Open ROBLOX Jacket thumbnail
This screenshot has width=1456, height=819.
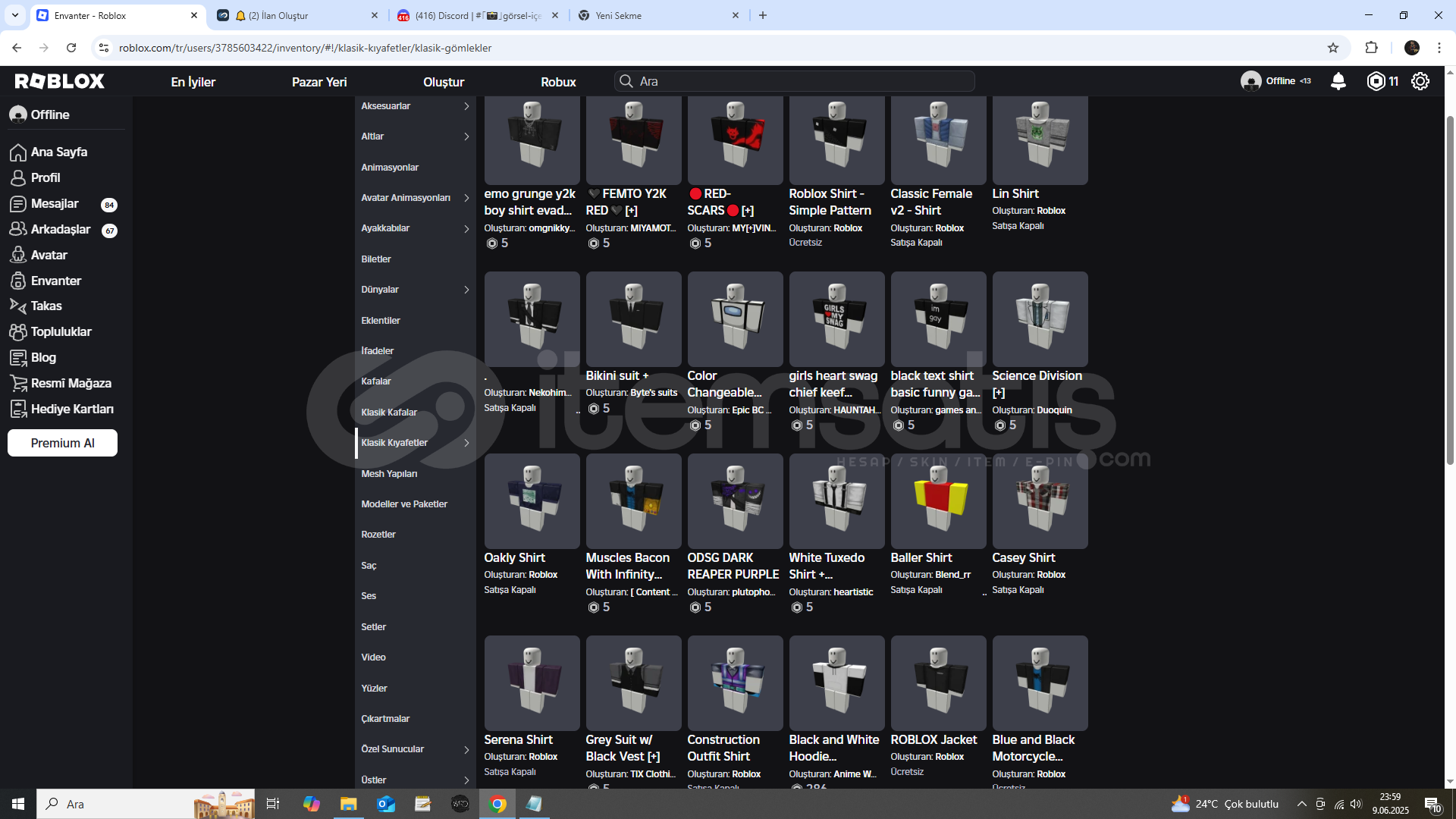point(938,683)
